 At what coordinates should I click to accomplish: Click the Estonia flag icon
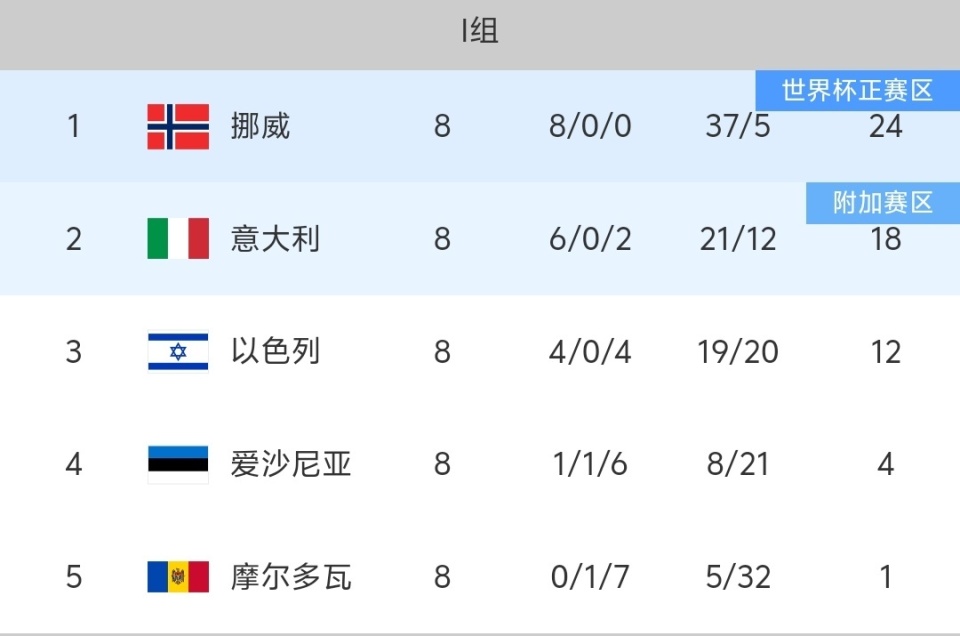178,464
